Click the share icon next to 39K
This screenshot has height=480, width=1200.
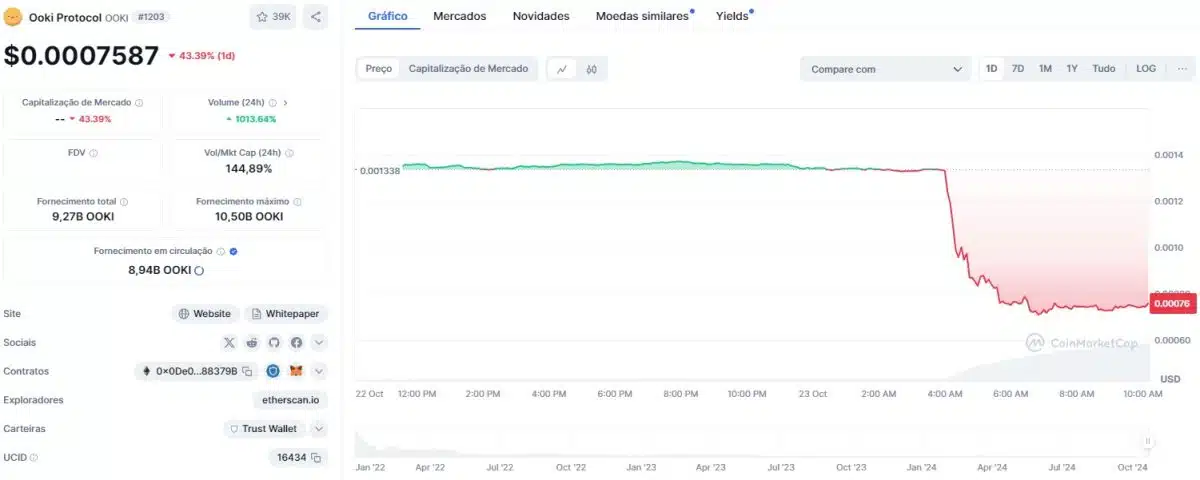click(x=315, y=17)
